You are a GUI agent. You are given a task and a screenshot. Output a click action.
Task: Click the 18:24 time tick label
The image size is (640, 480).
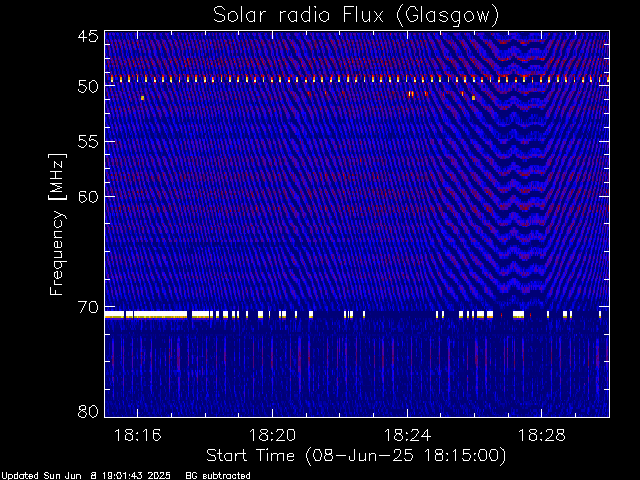[407, 435]
